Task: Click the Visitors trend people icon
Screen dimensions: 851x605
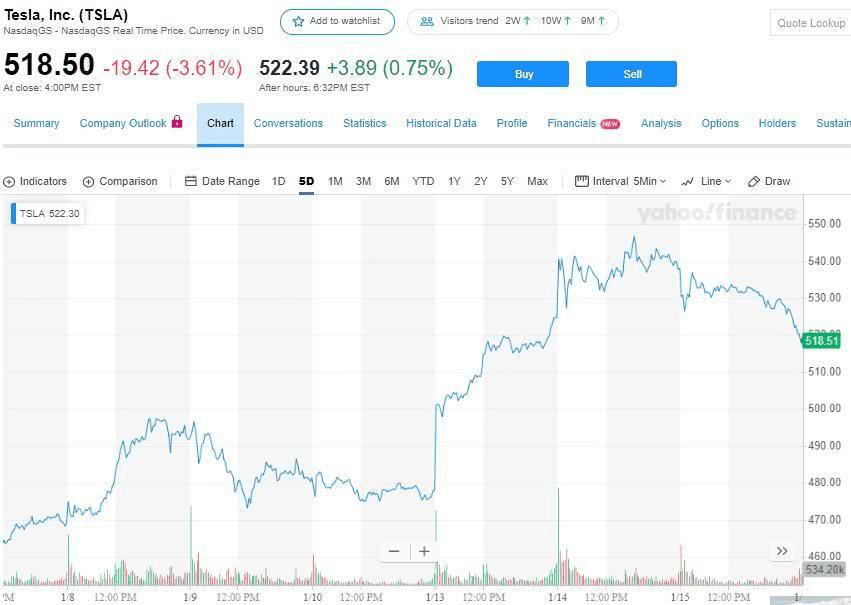Action: tap(427, 21)
